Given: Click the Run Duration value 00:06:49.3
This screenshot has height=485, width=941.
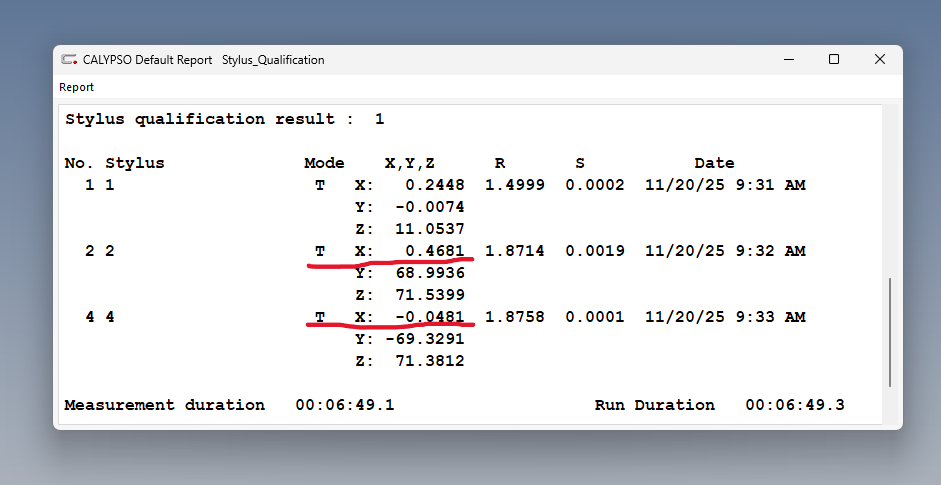Looking at the screenshot, I should [795, 405].
